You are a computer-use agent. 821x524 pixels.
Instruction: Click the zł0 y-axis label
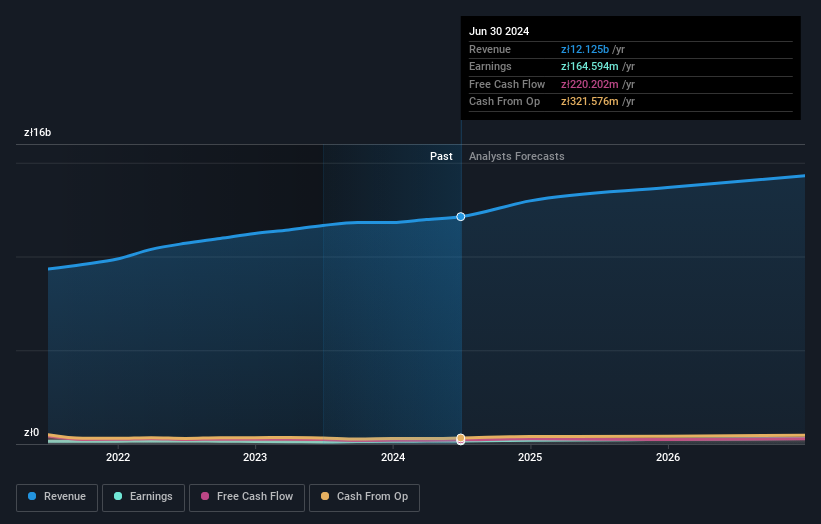click(x=31, y=432)
